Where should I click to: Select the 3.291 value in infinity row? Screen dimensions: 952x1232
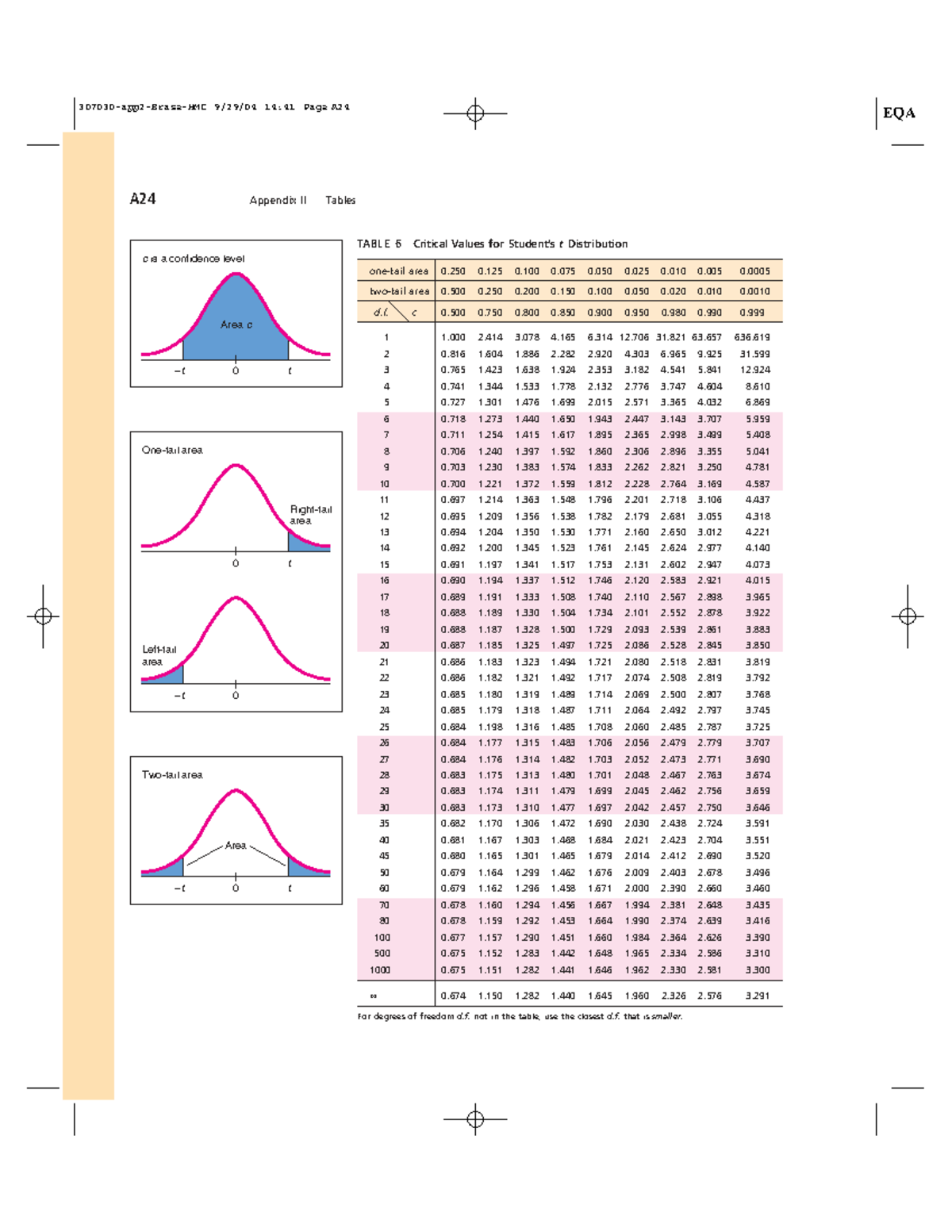point(758,996)
